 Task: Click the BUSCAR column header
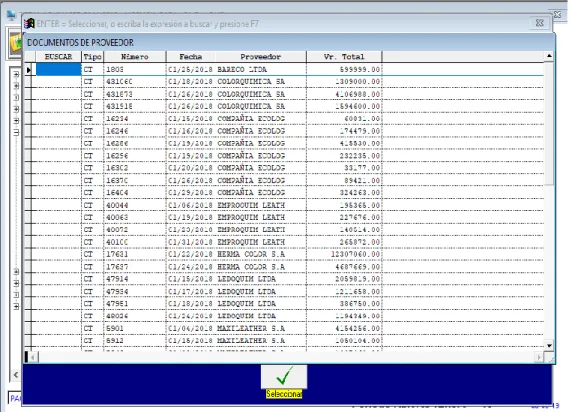(x=58, y=57)
